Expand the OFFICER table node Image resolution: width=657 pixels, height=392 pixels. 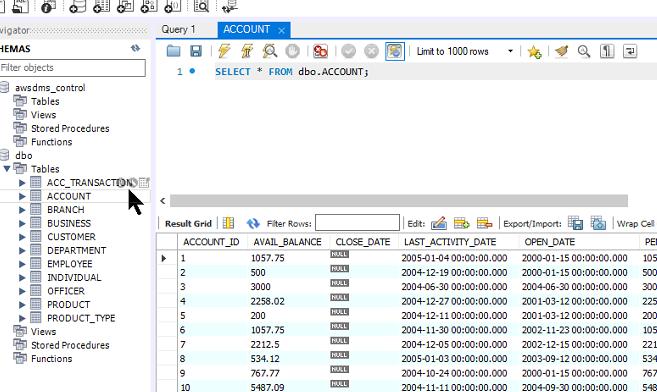(22, 291)
